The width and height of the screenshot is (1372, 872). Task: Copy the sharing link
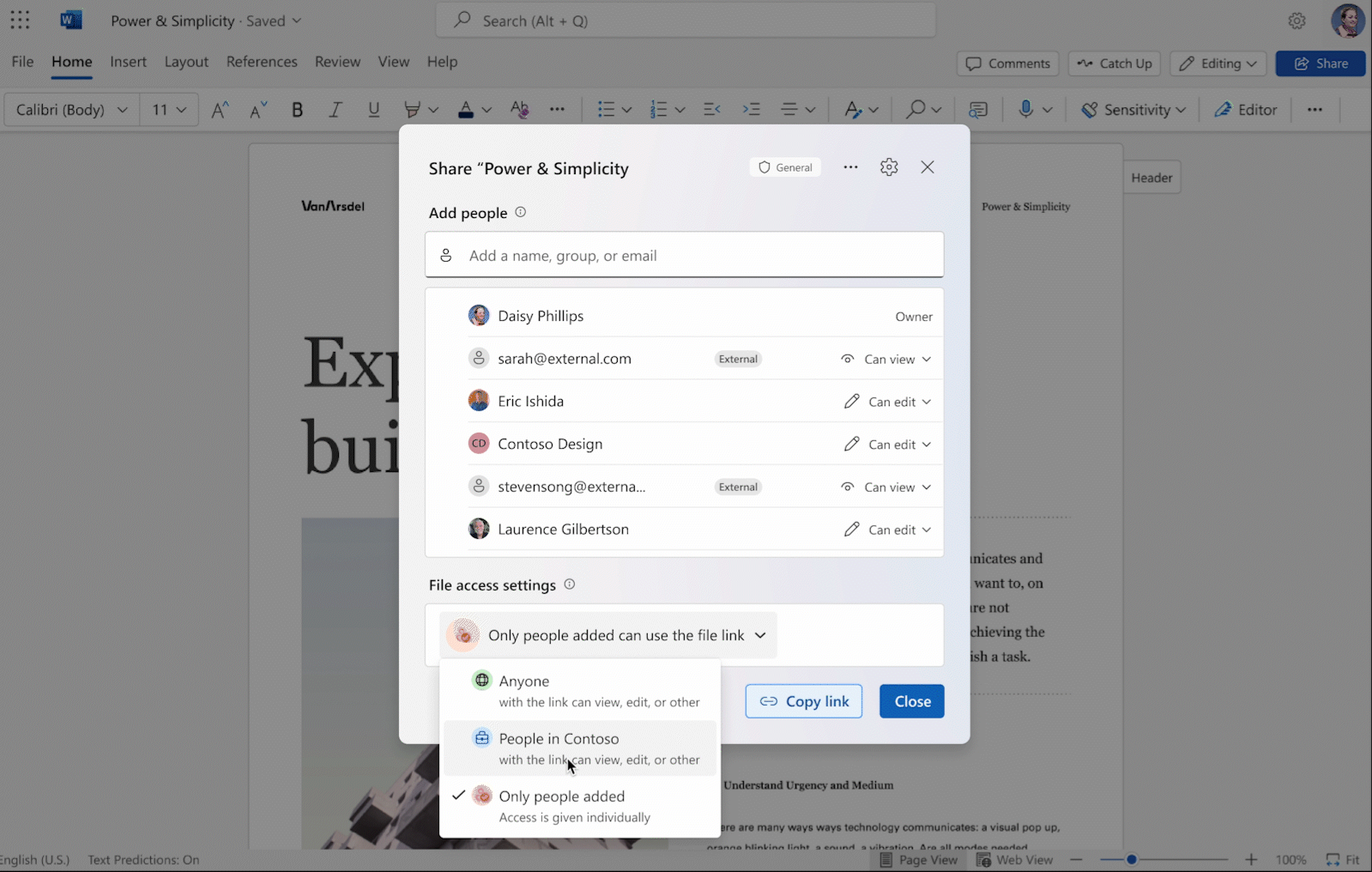[804, 701]
